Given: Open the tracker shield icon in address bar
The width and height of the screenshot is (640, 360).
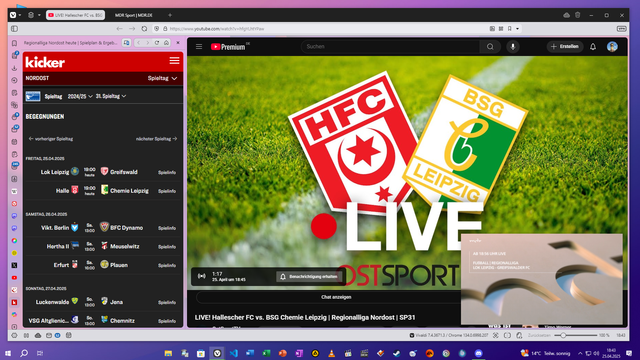Looking at the screenshot, I should click(156, 29).
